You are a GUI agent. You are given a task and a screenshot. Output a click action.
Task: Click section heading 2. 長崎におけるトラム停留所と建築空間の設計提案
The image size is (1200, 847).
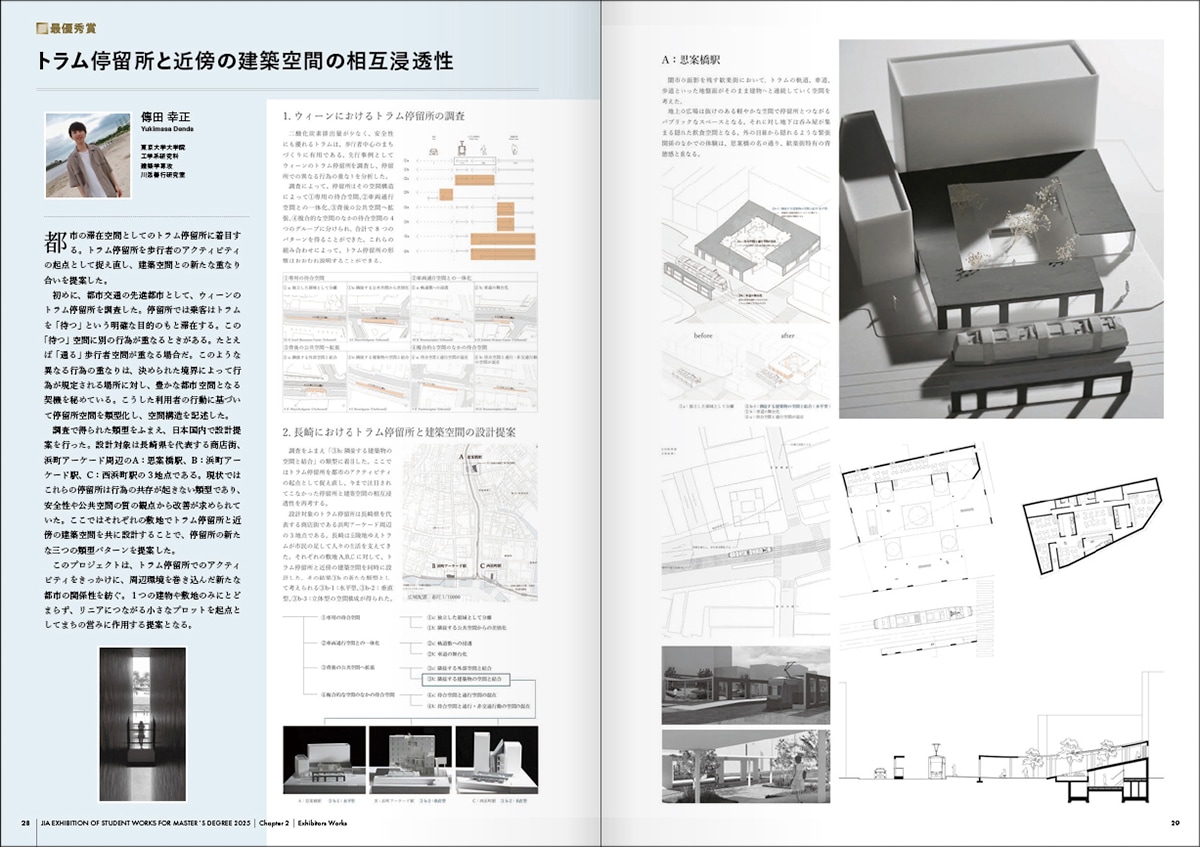[x=420, y=431]
